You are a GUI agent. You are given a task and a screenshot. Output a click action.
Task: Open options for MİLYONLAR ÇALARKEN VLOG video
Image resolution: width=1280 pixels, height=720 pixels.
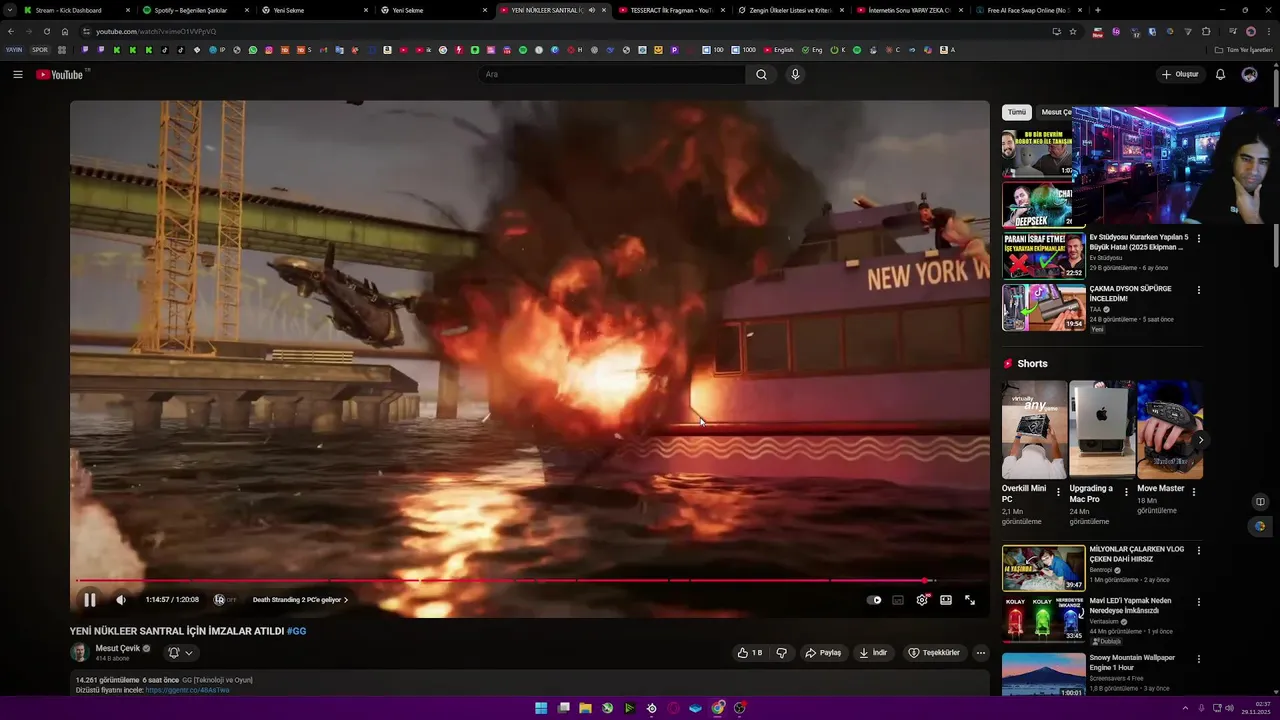click(x=1199, y=551)
